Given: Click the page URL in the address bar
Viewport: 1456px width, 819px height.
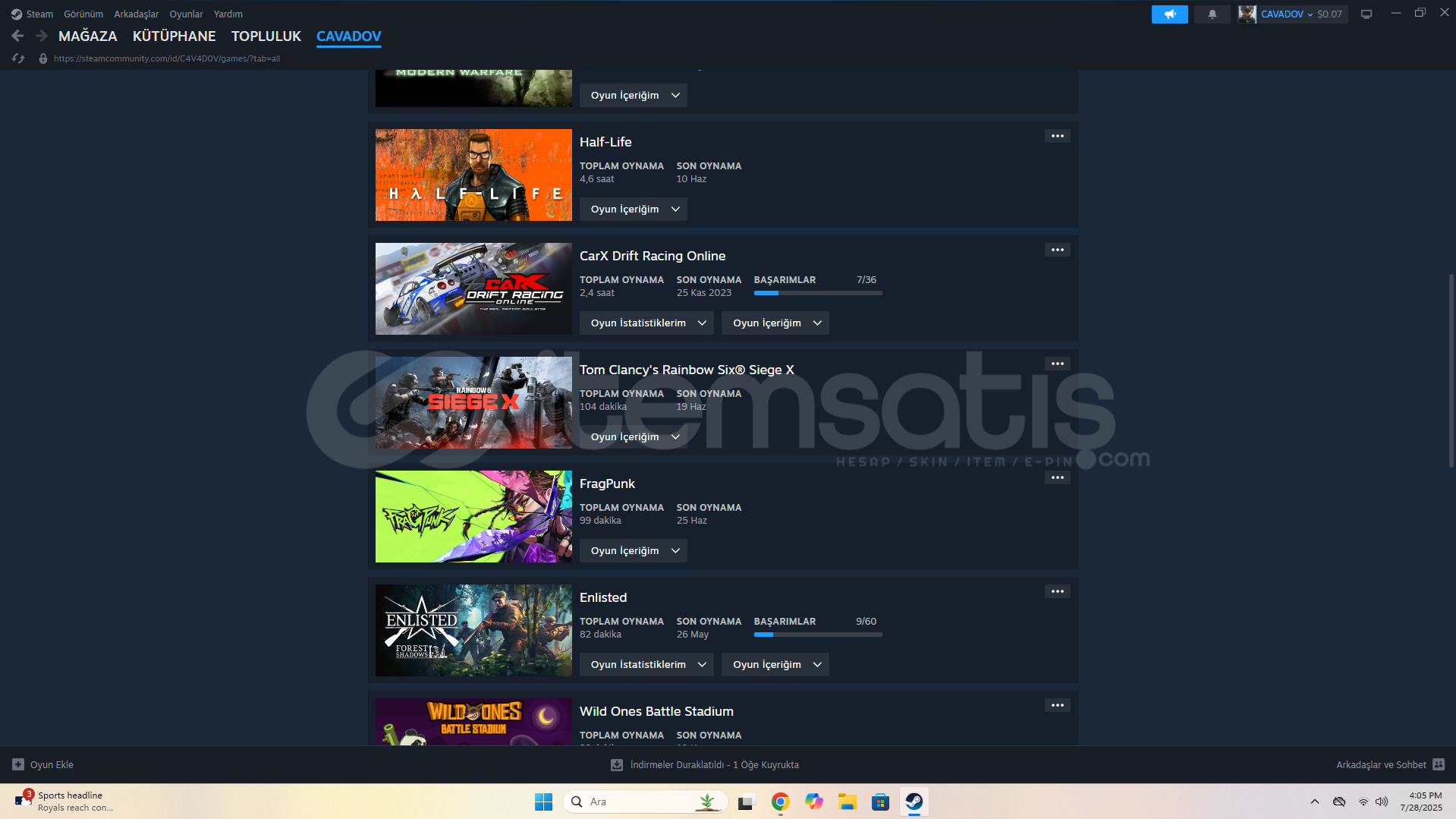Looking at the screenshot, I should pos(167,58).
